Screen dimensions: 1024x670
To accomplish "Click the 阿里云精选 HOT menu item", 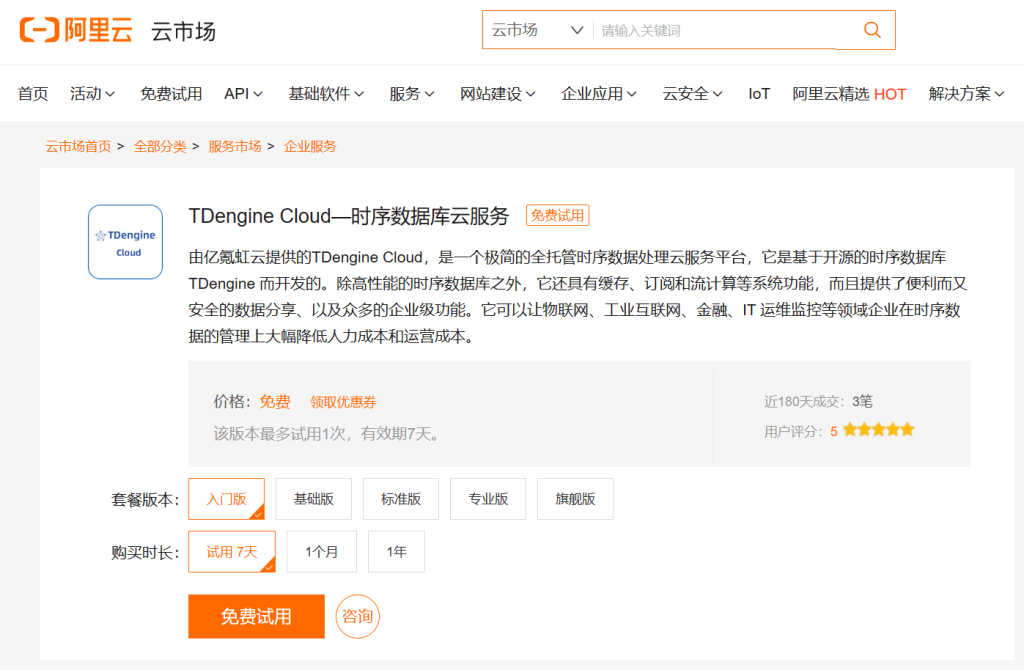I will point(849,92).
